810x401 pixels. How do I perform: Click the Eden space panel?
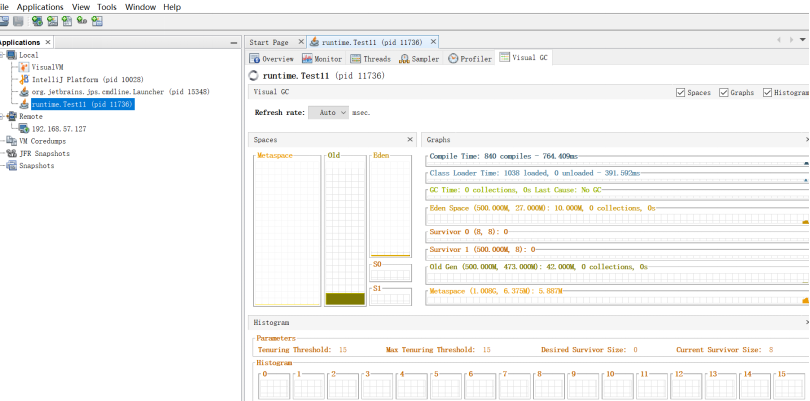click(x=391, y=206)
